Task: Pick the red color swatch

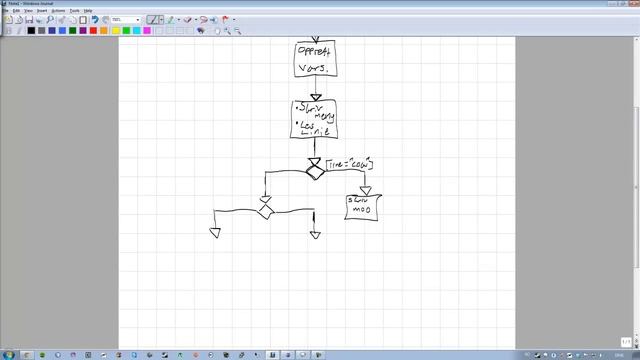Action: (93, 31)
